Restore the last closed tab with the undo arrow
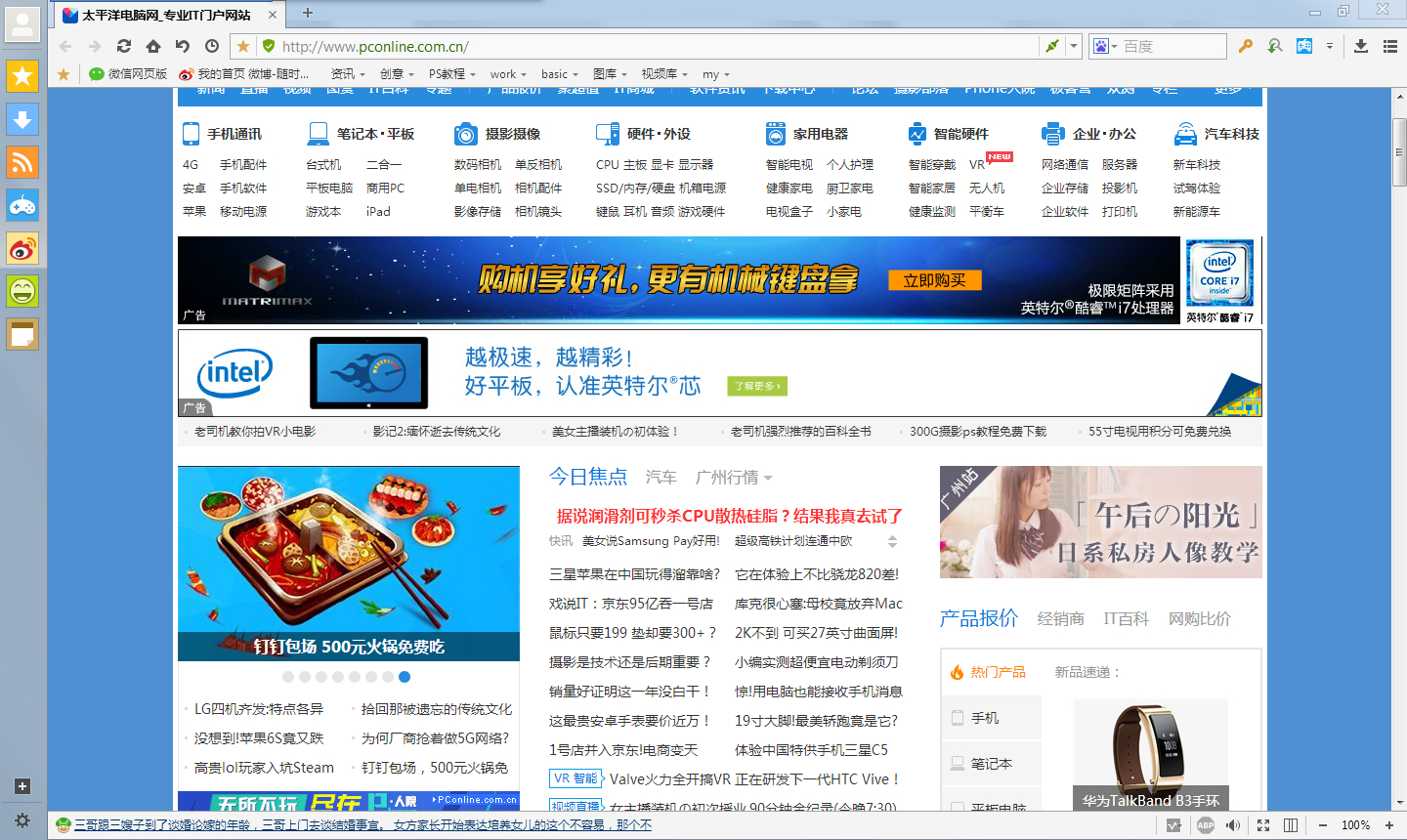Screen dimensions: 1407x840 coord(183,46)
